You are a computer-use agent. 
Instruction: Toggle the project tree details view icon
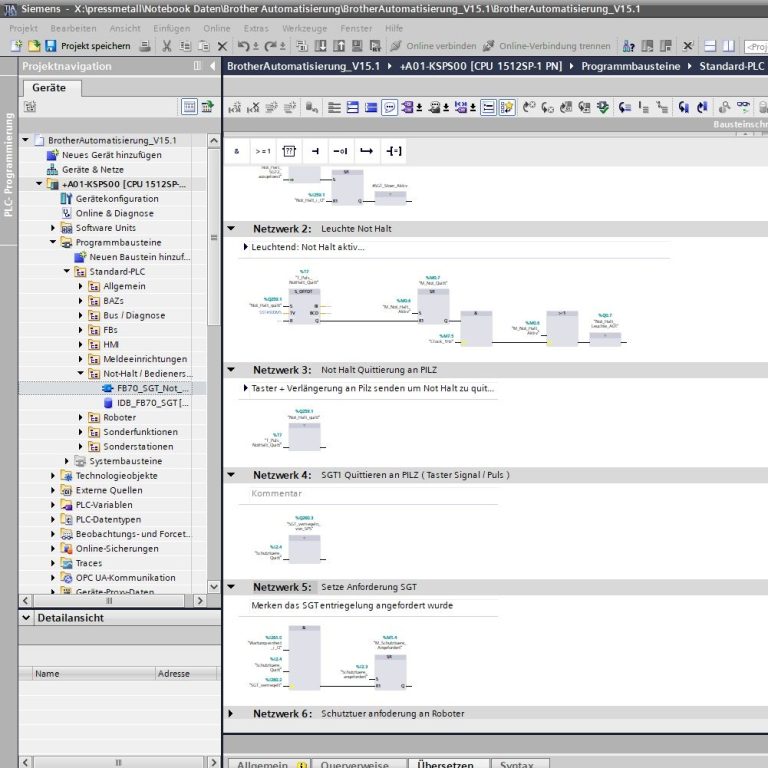[x=189, y=106]
